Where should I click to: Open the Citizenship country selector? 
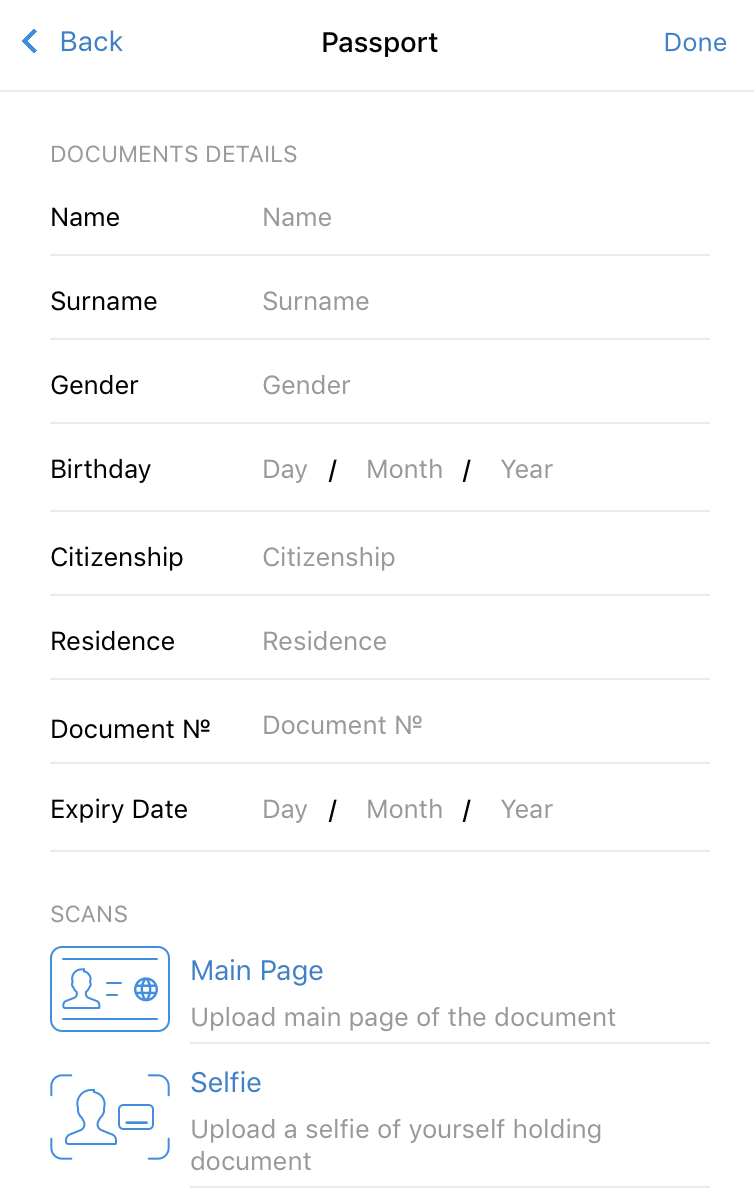[485, 558]
